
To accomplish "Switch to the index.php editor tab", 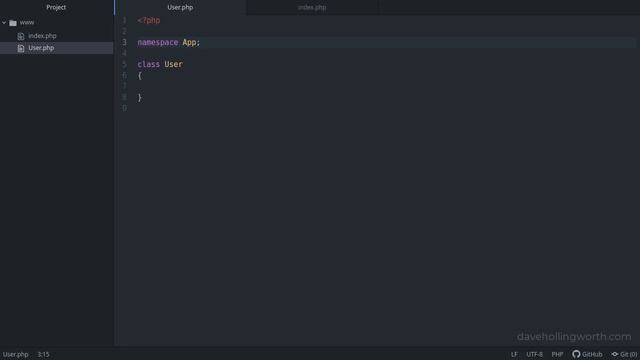I will coord(312,7).
